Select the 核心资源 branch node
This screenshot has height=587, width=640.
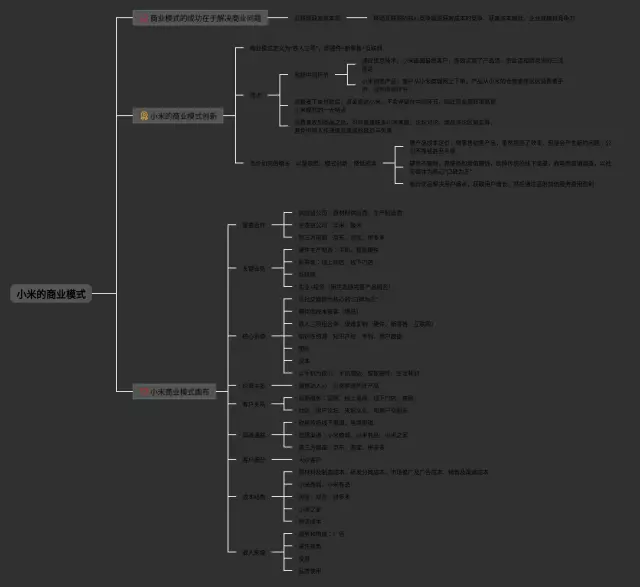point(253,336)
